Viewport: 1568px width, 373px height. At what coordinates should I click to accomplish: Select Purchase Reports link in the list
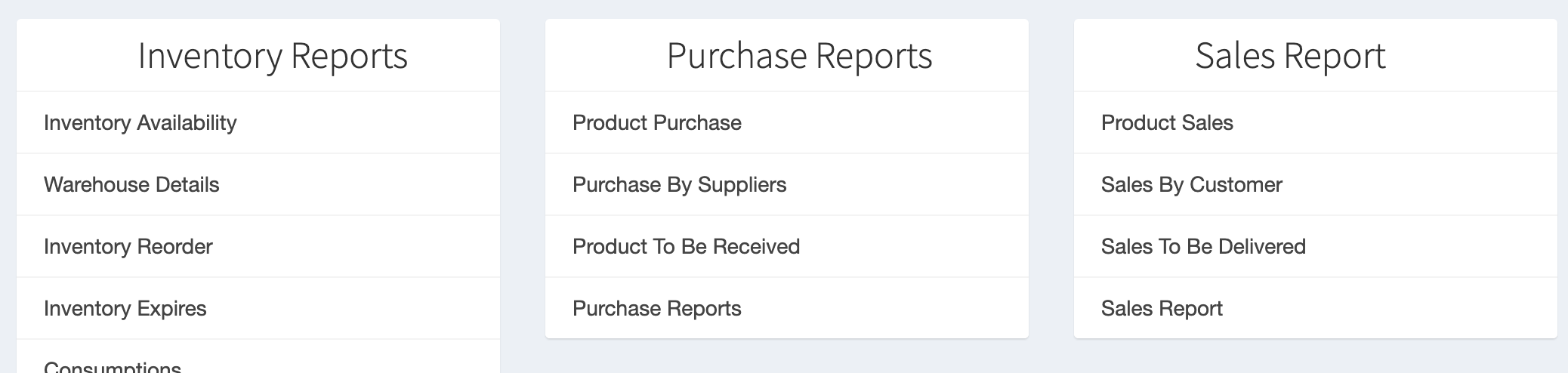(x=657, y=308)
